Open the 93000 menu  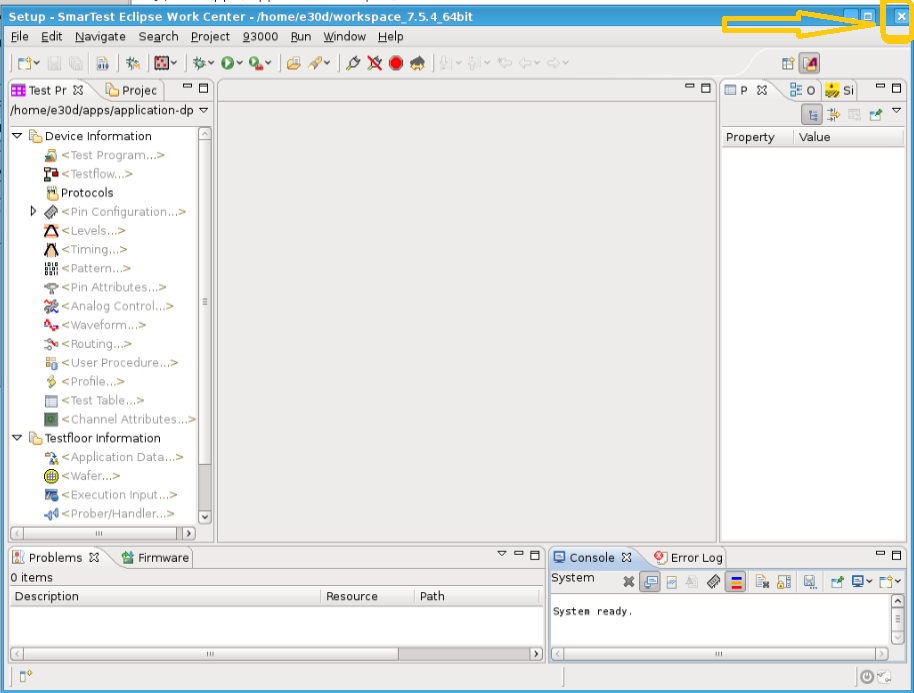260,36
